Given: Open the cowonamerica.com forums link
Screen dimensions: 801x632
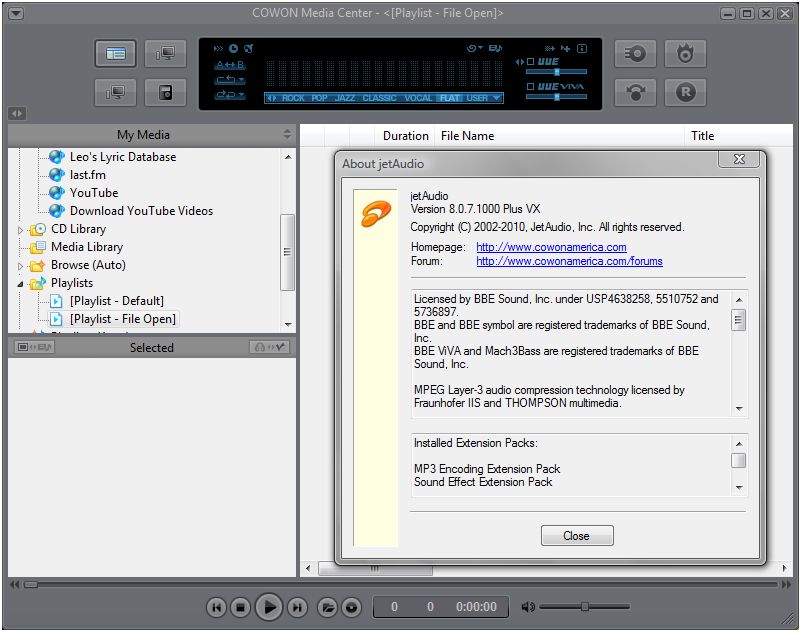Looking at the screenshot, I should (x=569, y=261).
